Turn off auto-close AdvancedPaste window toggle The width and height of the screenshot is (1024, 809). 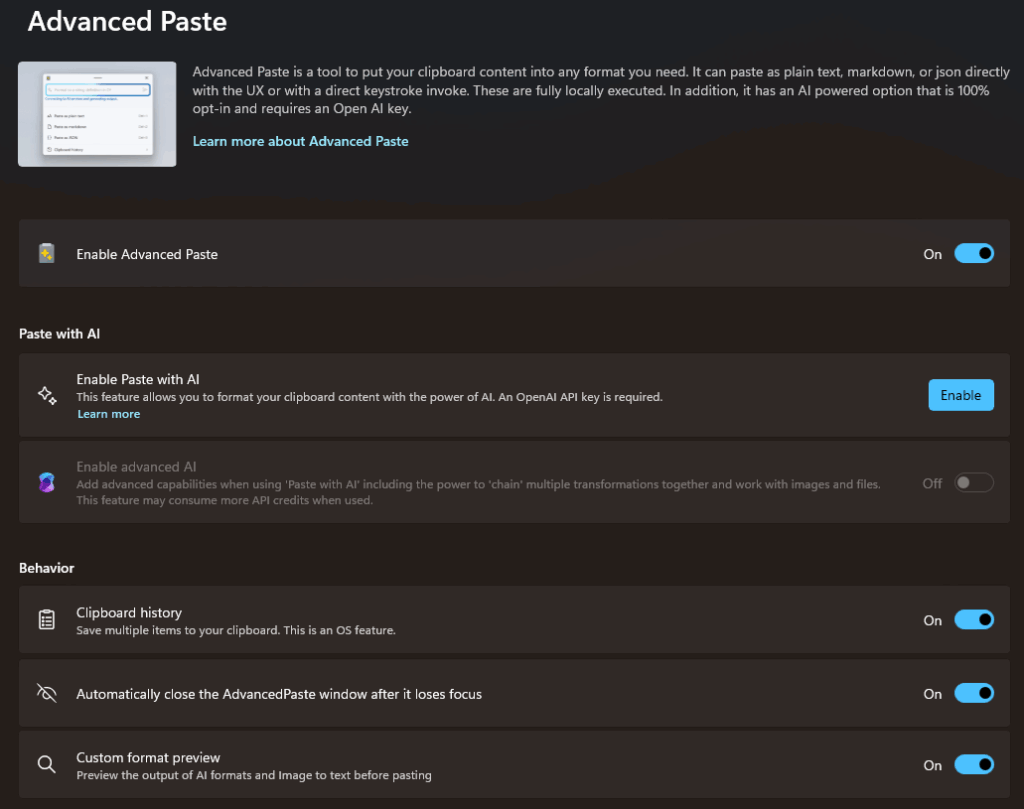tap(973, 693)
